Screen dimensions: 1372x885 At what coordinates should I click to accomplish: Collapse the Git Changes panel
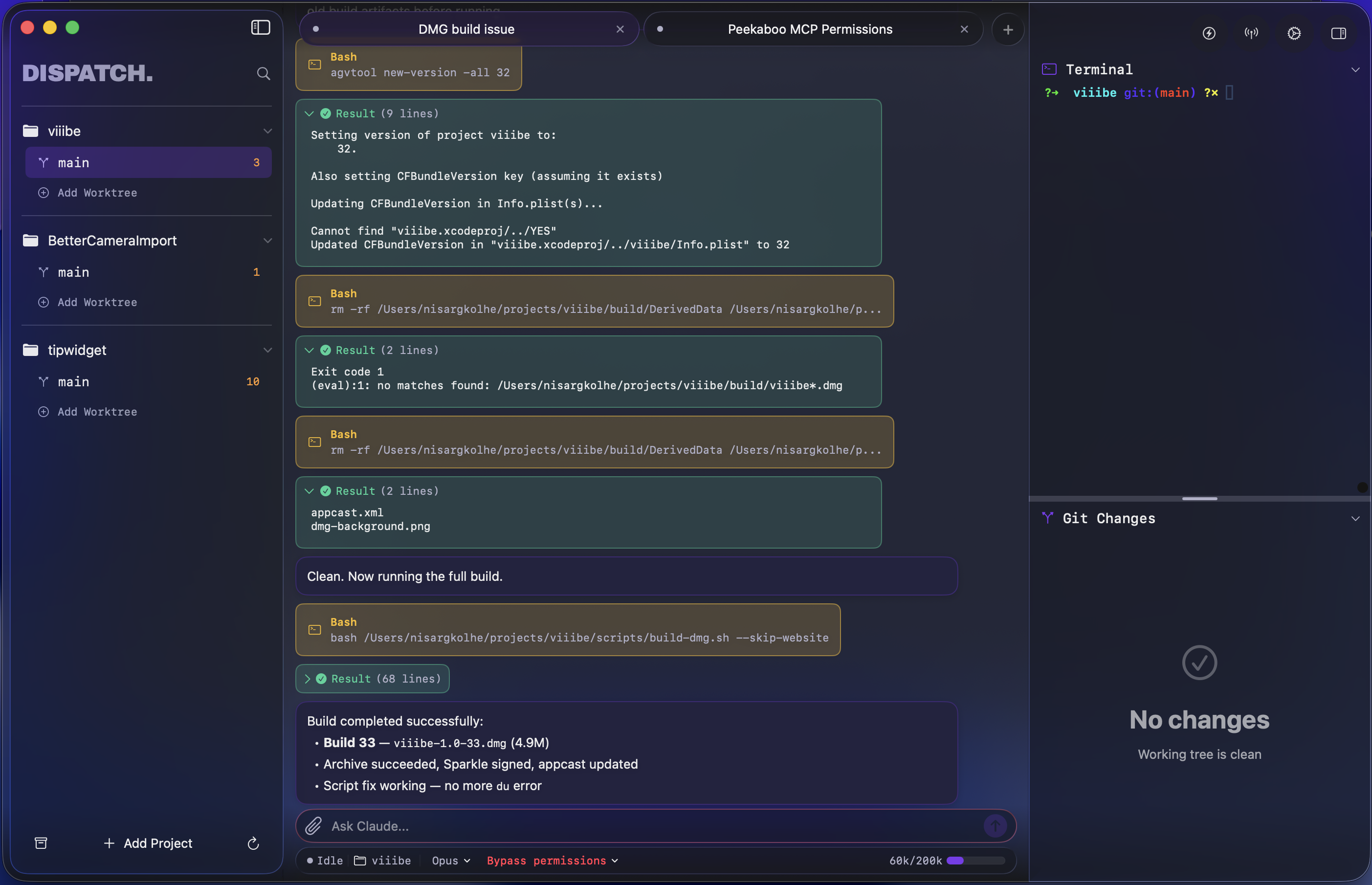click(x=1356, y=518)
